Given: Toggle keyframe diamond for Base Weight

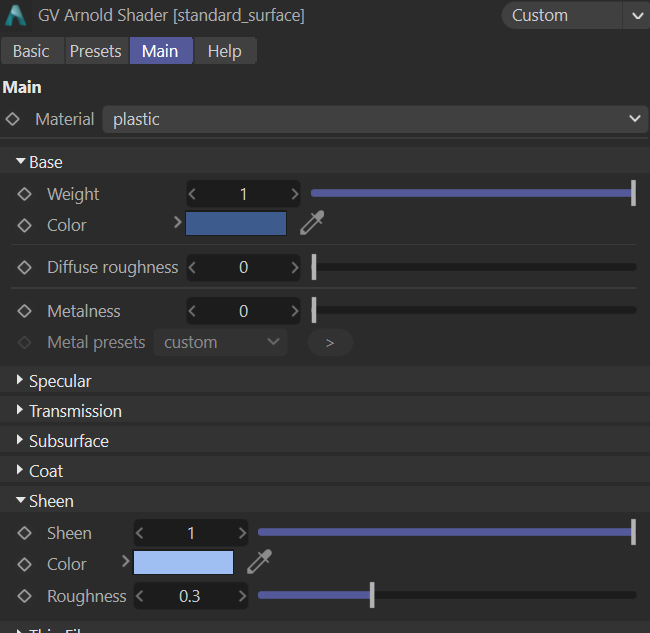Looking at the screenshot, I should click(x=25, y=194).
